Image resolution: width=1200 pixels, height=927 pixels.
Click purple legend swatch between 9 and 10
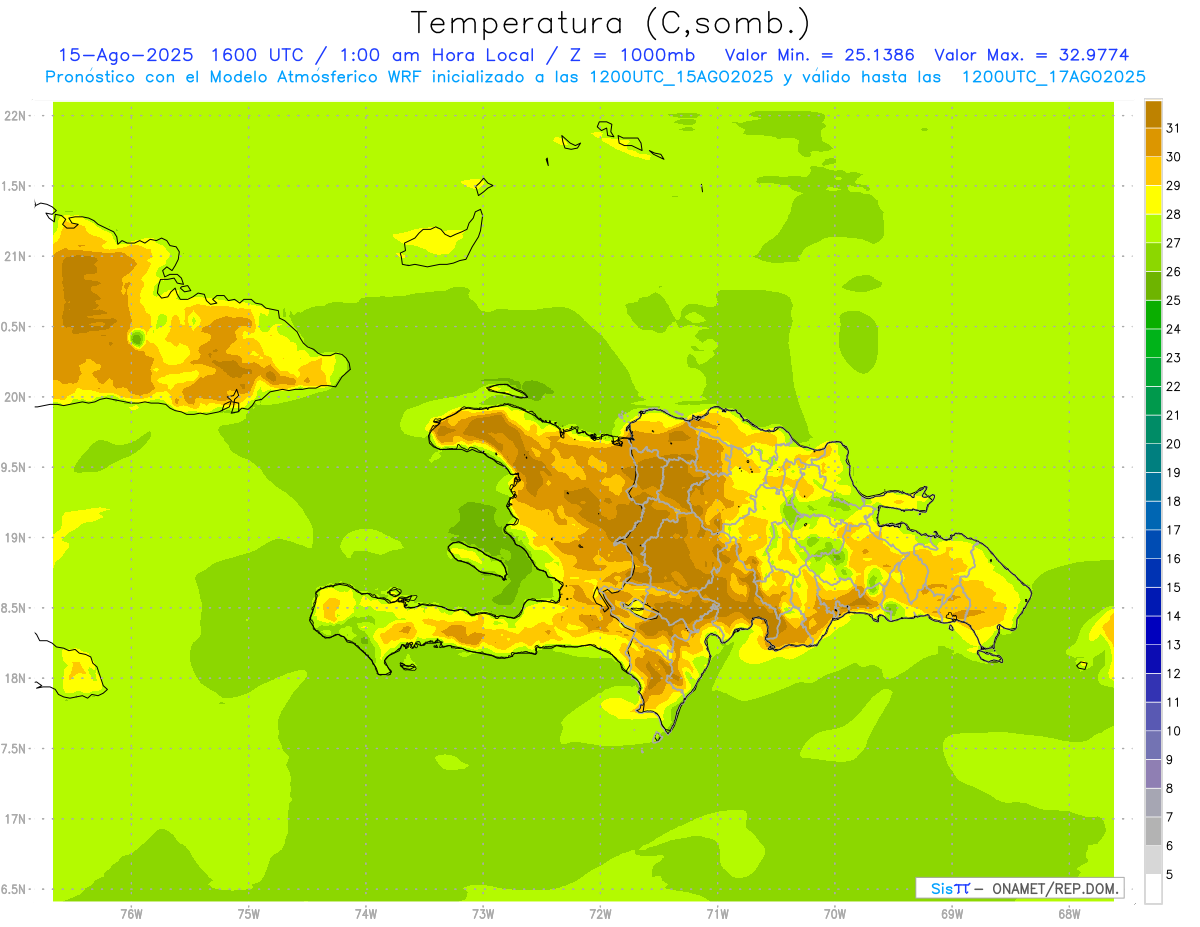click(1153, 745)
